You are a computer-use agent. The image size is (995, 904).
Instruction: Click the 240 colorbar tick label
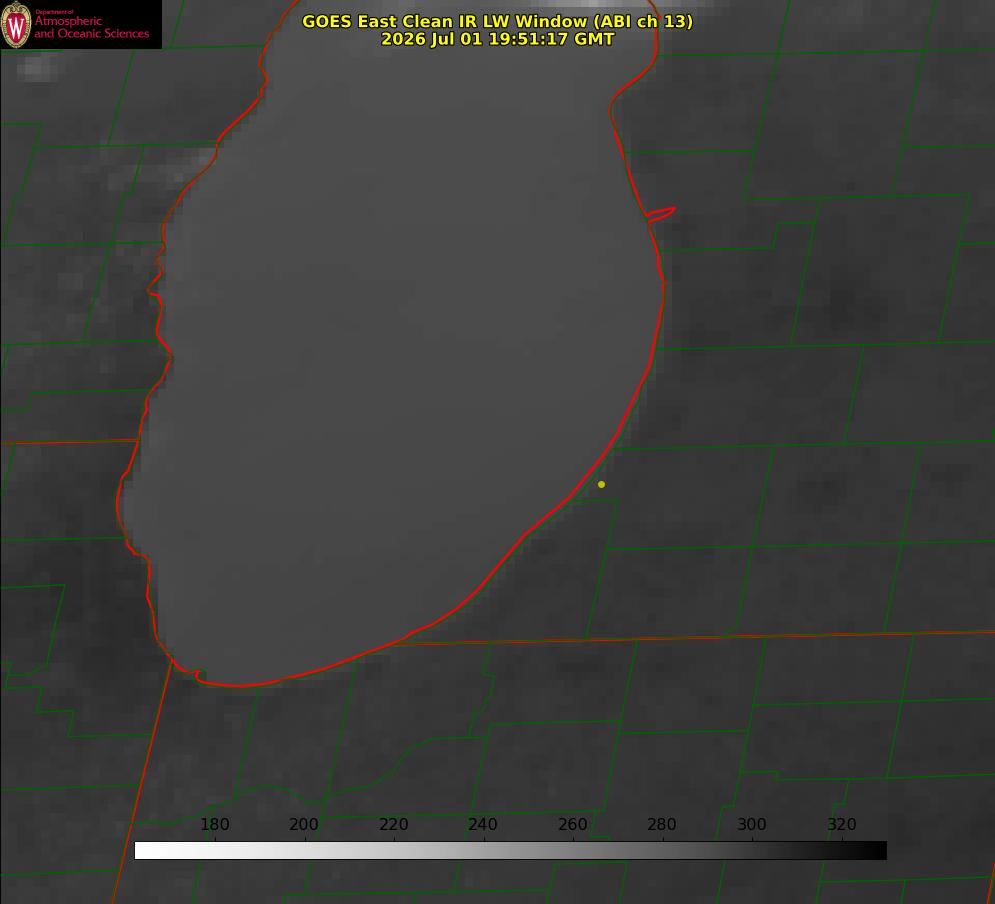click(x=483, y=824)
